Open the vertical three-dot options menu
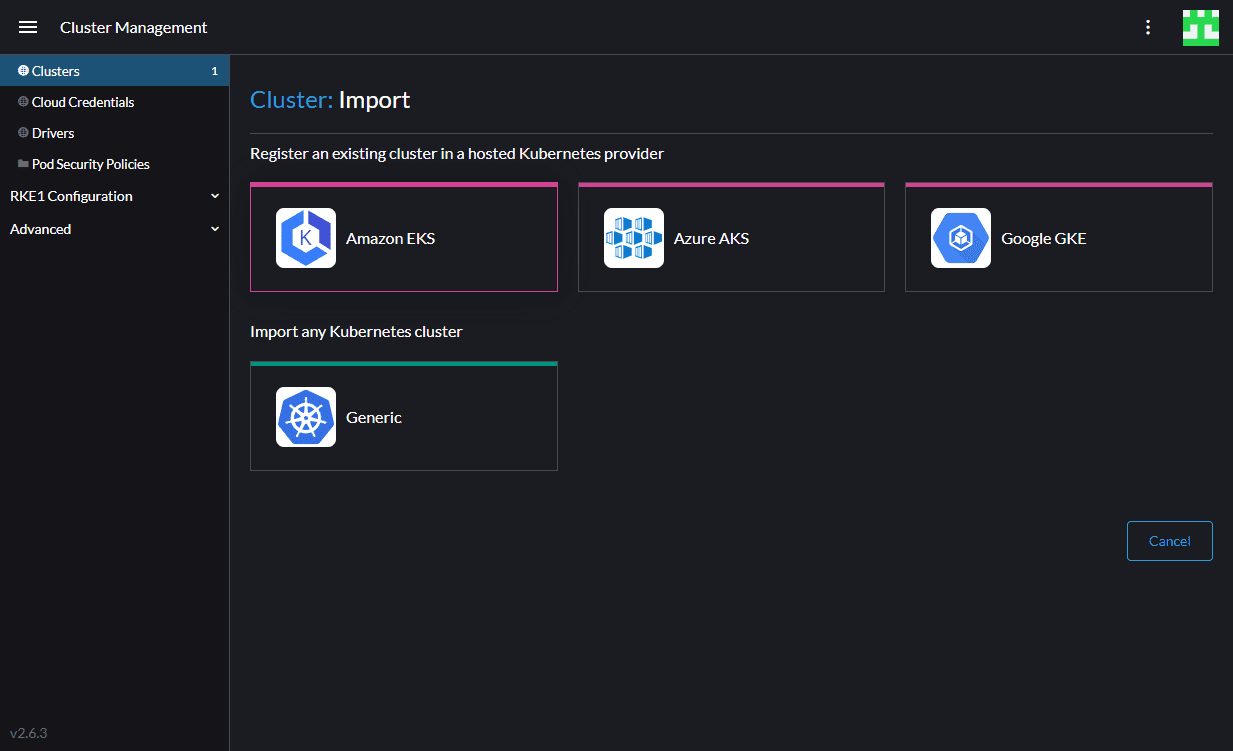Screen dimensions: 1233x751 [x=1148, y=27]
